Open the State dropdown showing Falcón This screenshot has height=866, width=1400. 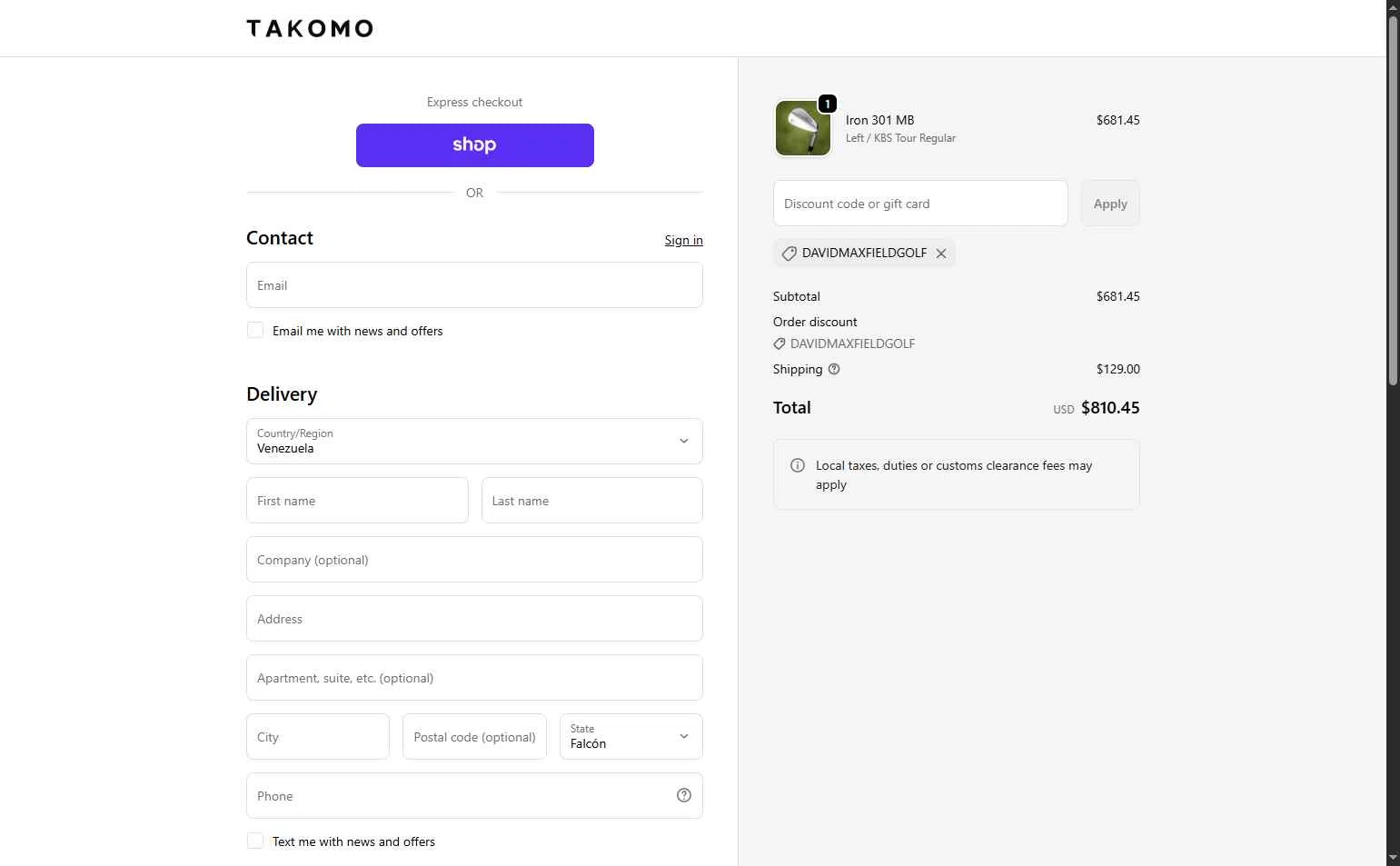click(631, 737)
